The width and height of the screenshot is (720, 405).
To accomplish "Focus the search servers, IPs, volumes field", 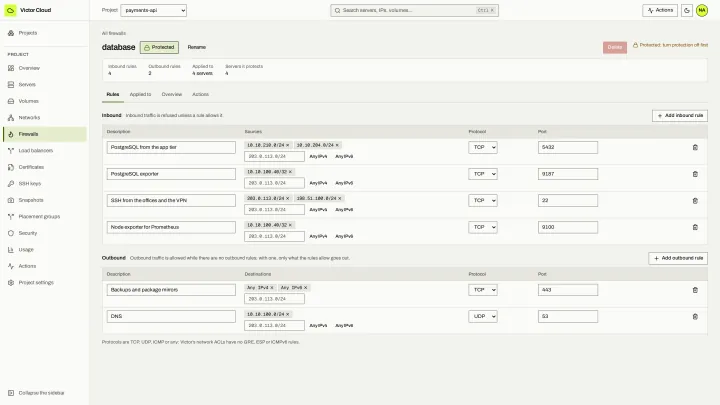I will pos(414,10).
